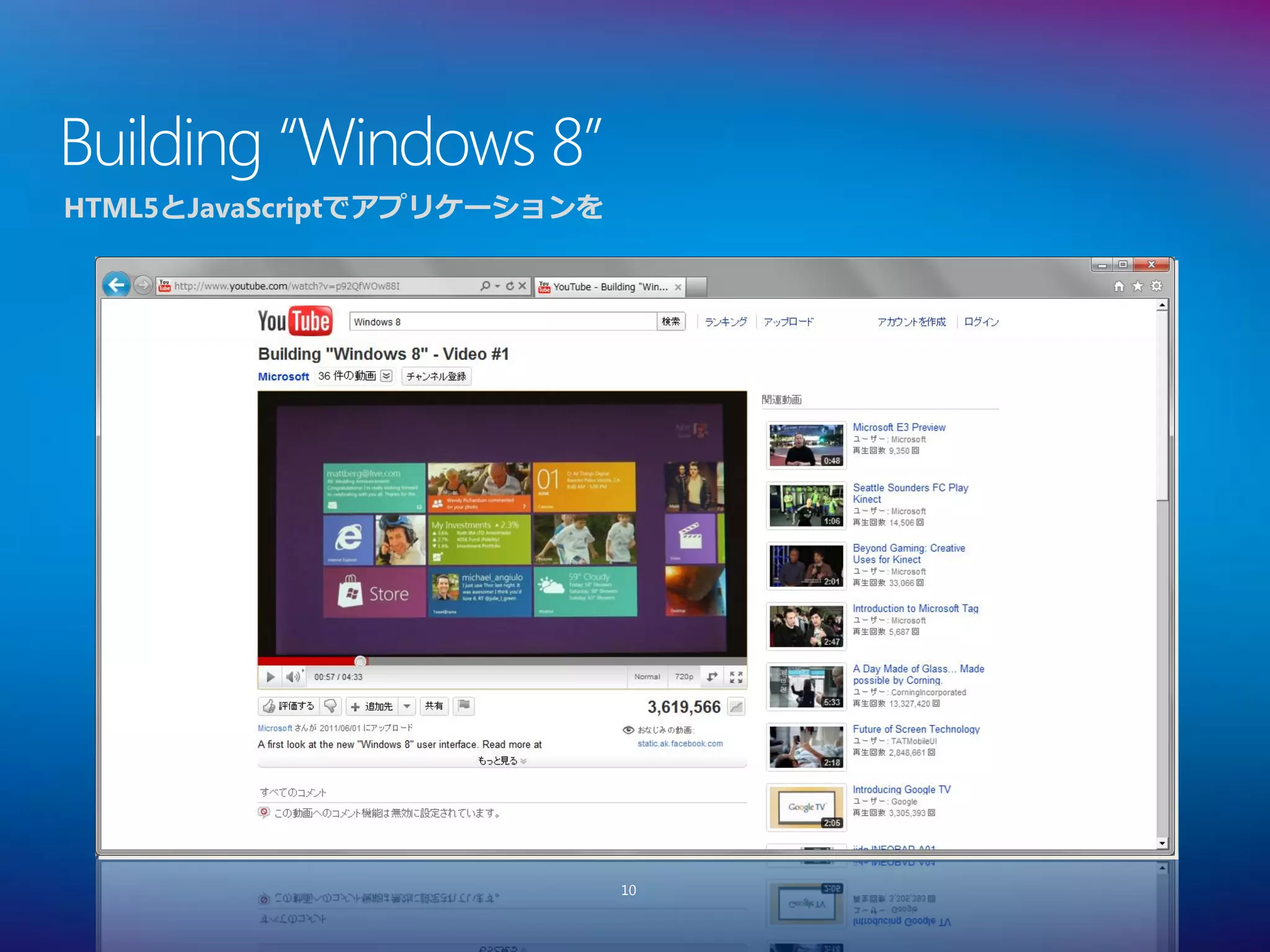Click the flag report icon

click(464, 706)
